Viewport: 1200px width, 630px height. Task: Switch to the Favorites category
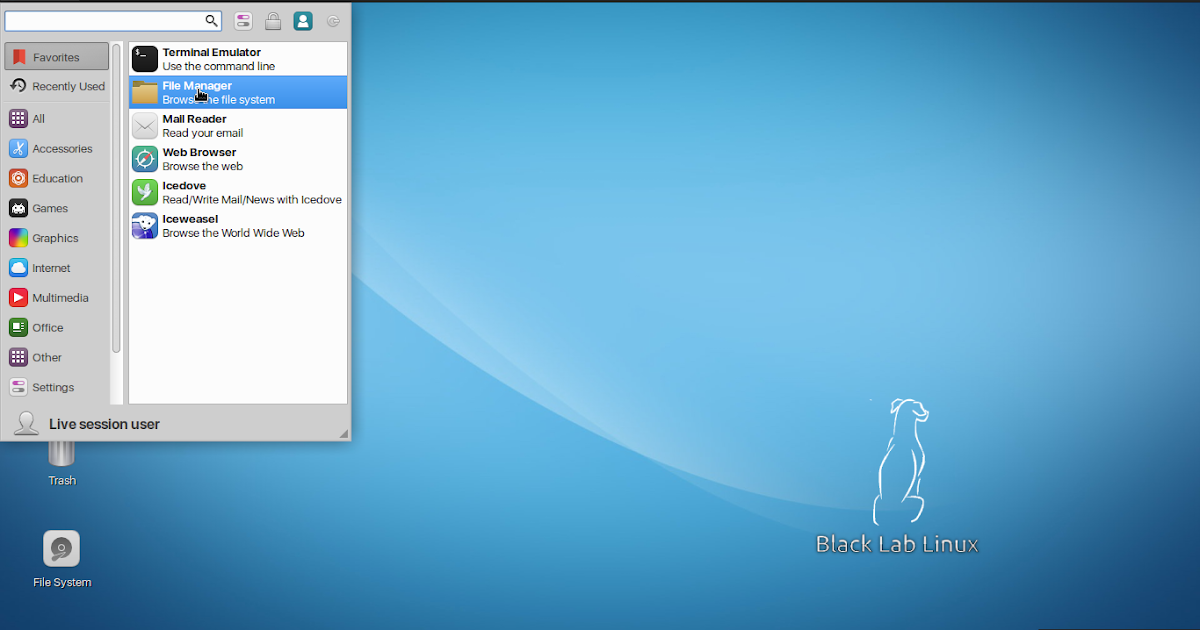click(x=56, y=56)
